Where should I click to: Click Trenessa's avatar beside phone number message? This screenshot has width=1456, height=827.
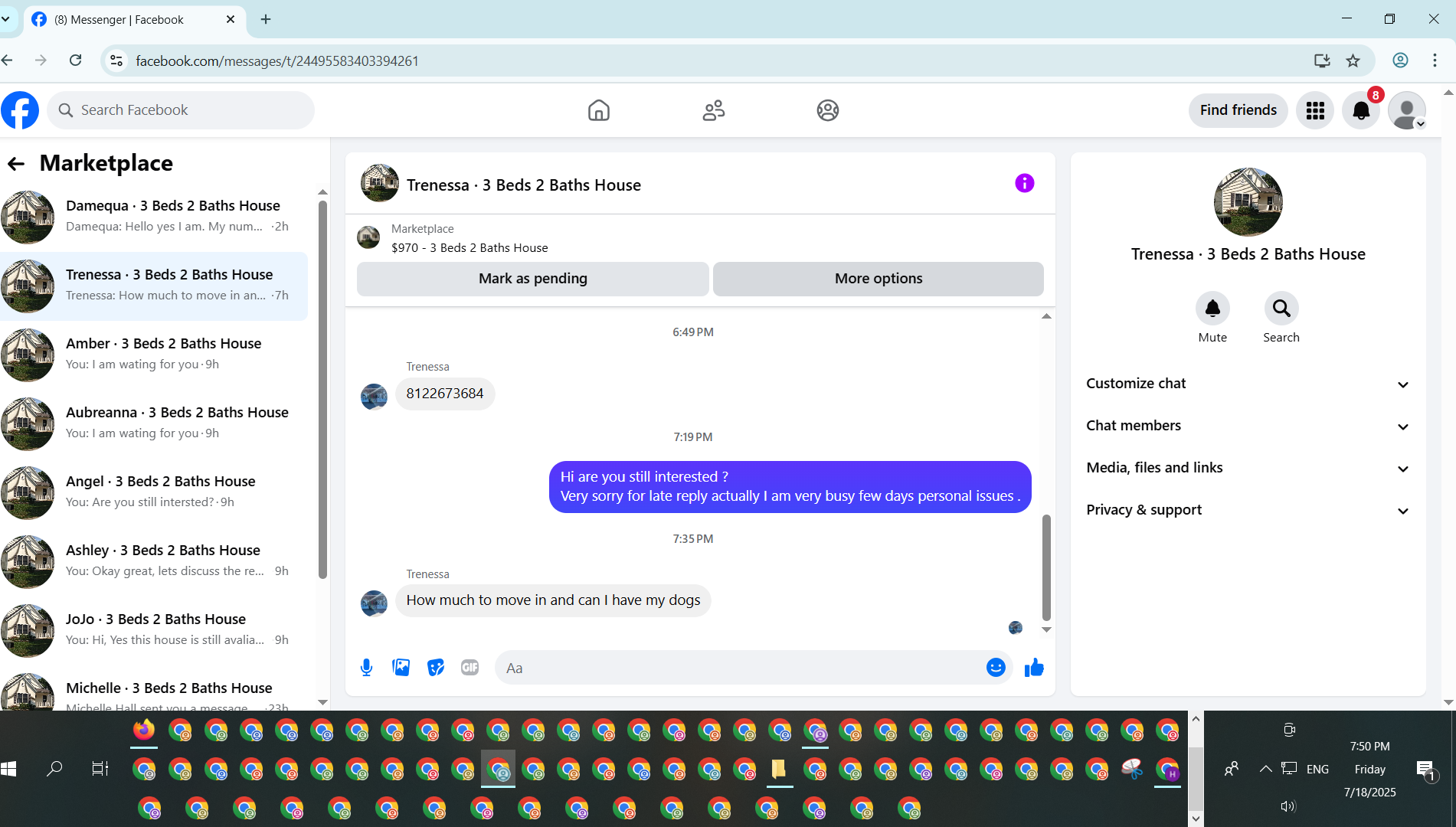coord(374,397)
